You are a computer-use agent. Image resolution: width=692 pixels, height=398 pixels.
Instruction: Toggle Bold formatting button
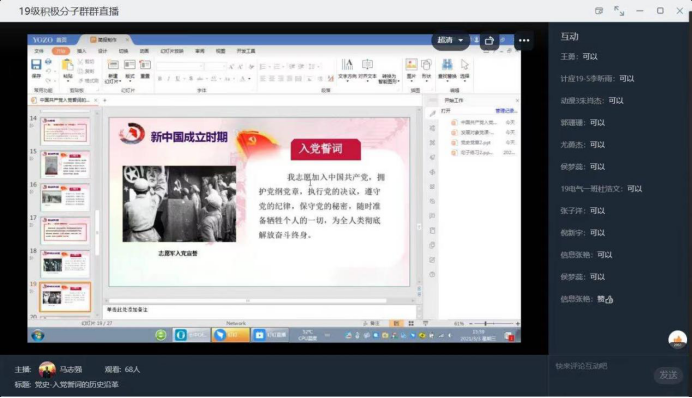pyautogui.click(x=160, y=79)
